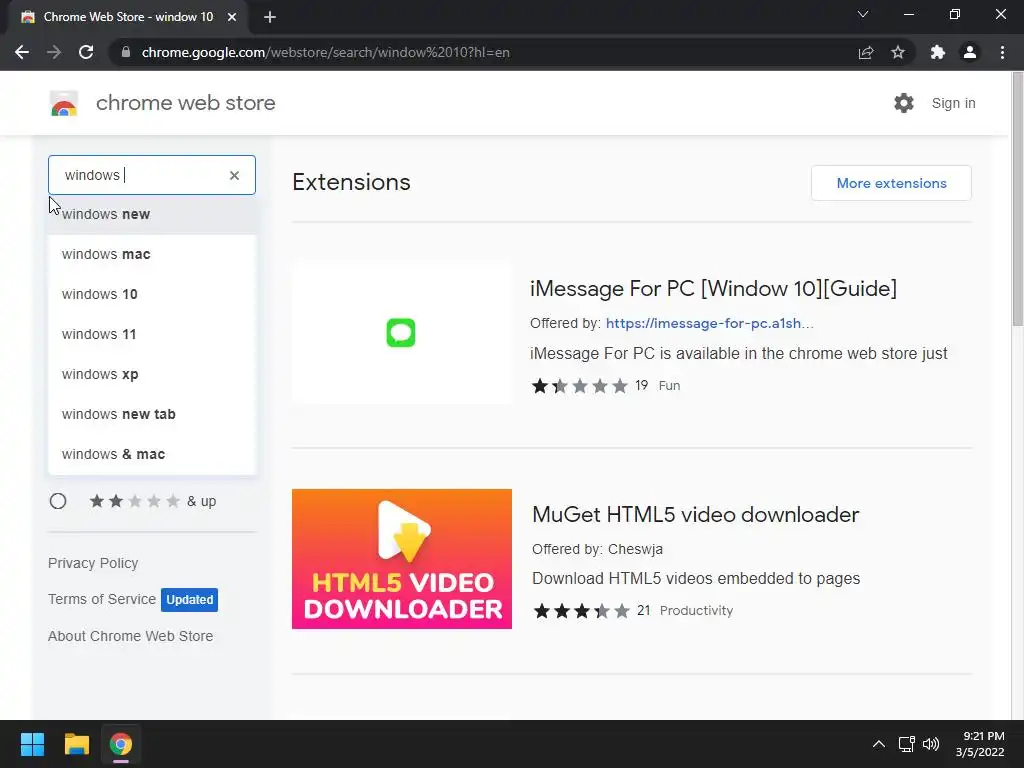Reload the Chrome Web Store page
The width and height of the screenshot is (1024, 768).
[86, 52]
